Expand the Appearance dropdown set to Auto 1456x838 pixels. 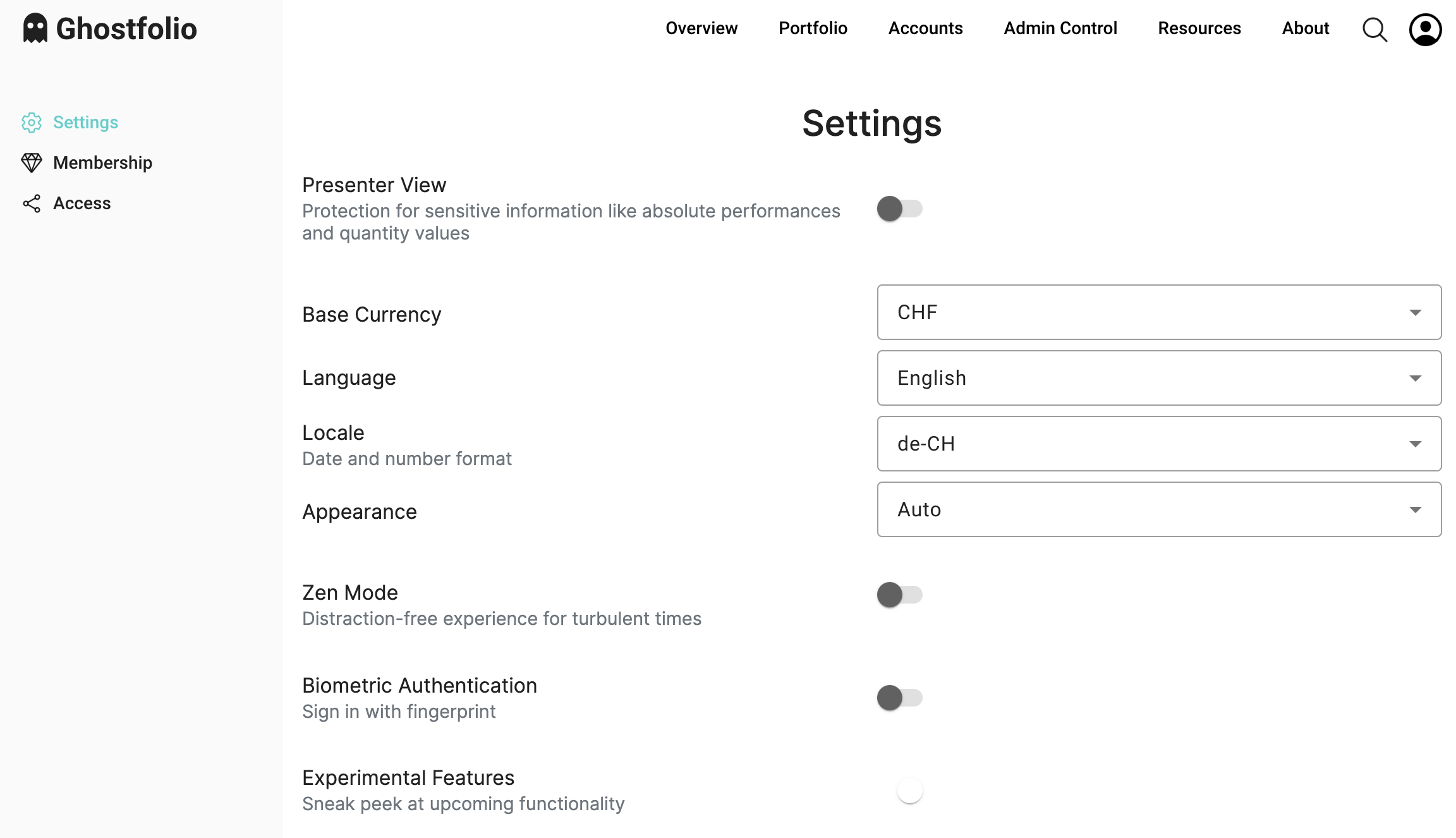coord(1159,509)
